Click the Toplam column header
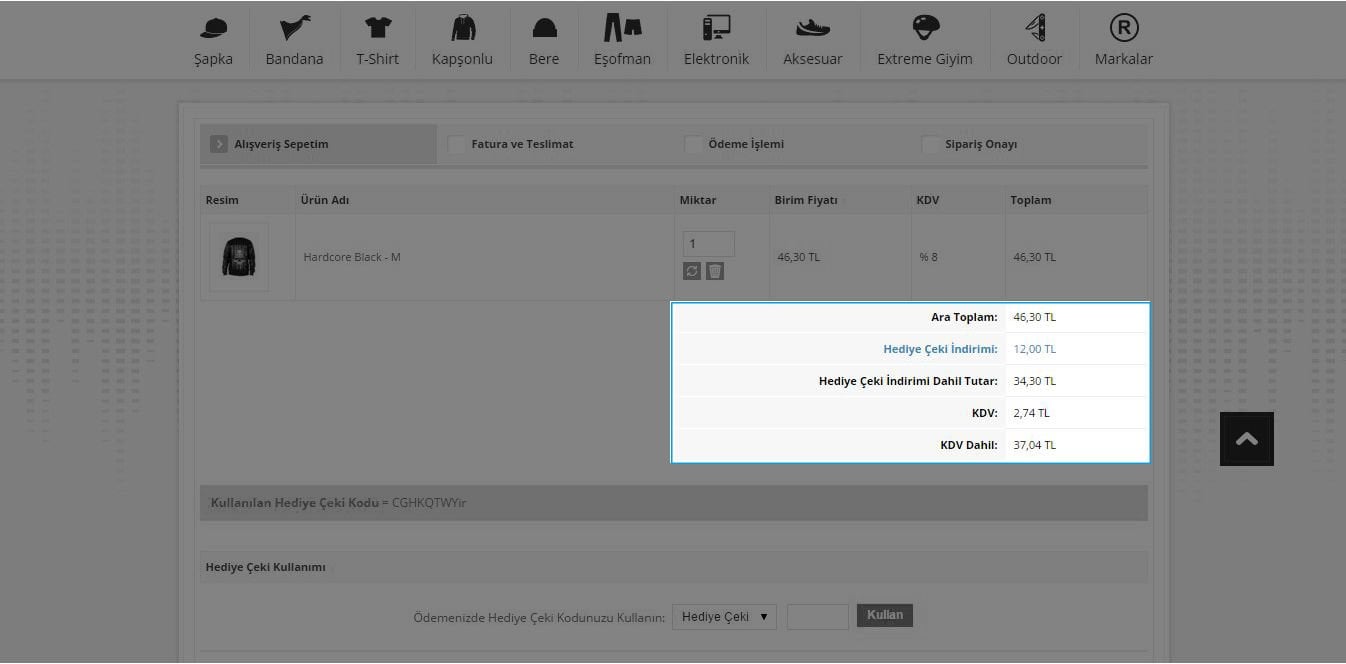This screenshot has width=1346, height=664. coord(1031,200)
